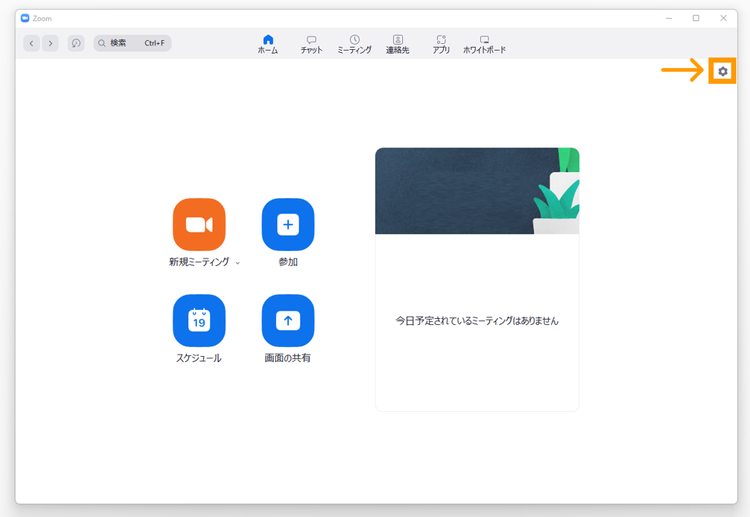The height and width of the screenshot is (517, 750).
Task: Close the Zoom window
Action: pos(723,18)
